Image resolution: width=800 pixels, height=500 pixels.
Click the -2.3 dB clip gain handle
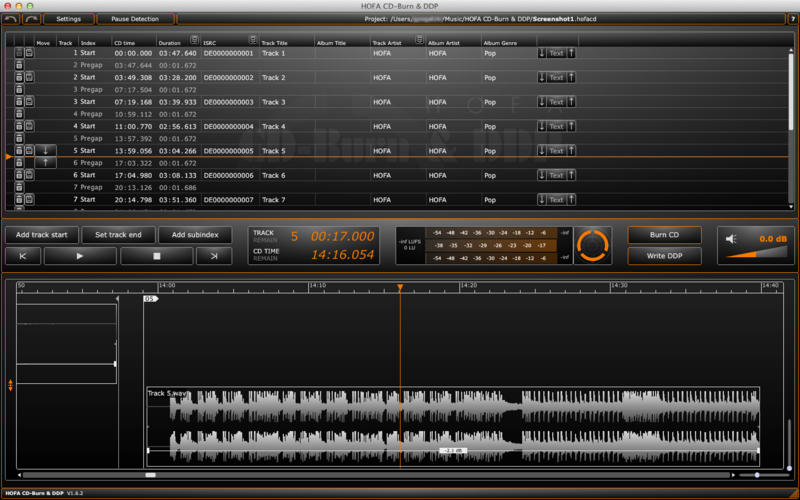click(x=453, y=451)
